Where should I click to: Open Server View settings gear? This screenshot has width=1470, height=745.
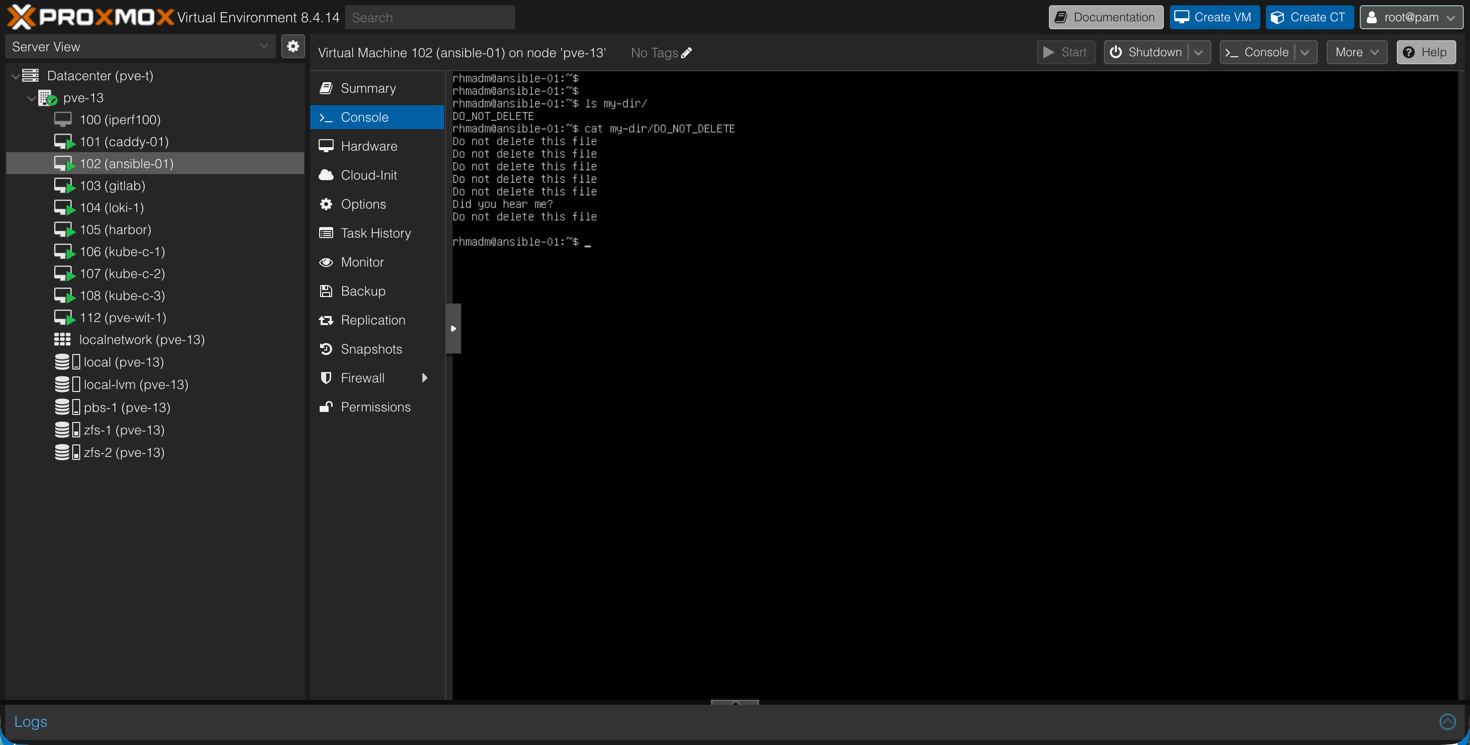tap(293, 46)
